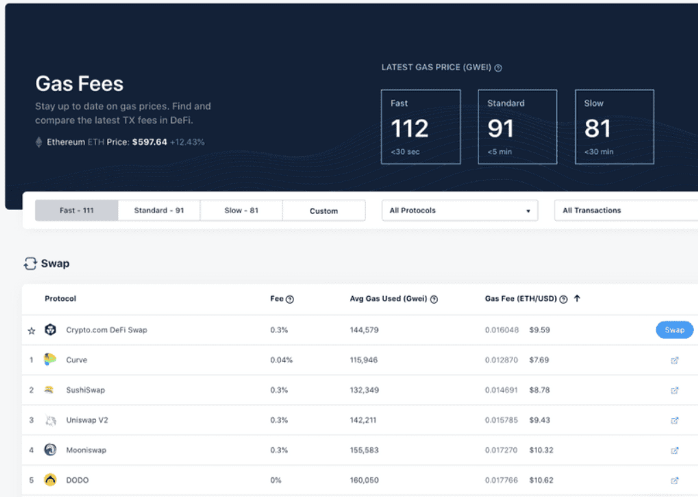Select the Fast - 111 speed tab
This screenshot has height=497, width=698.
(x=77, y=210)
